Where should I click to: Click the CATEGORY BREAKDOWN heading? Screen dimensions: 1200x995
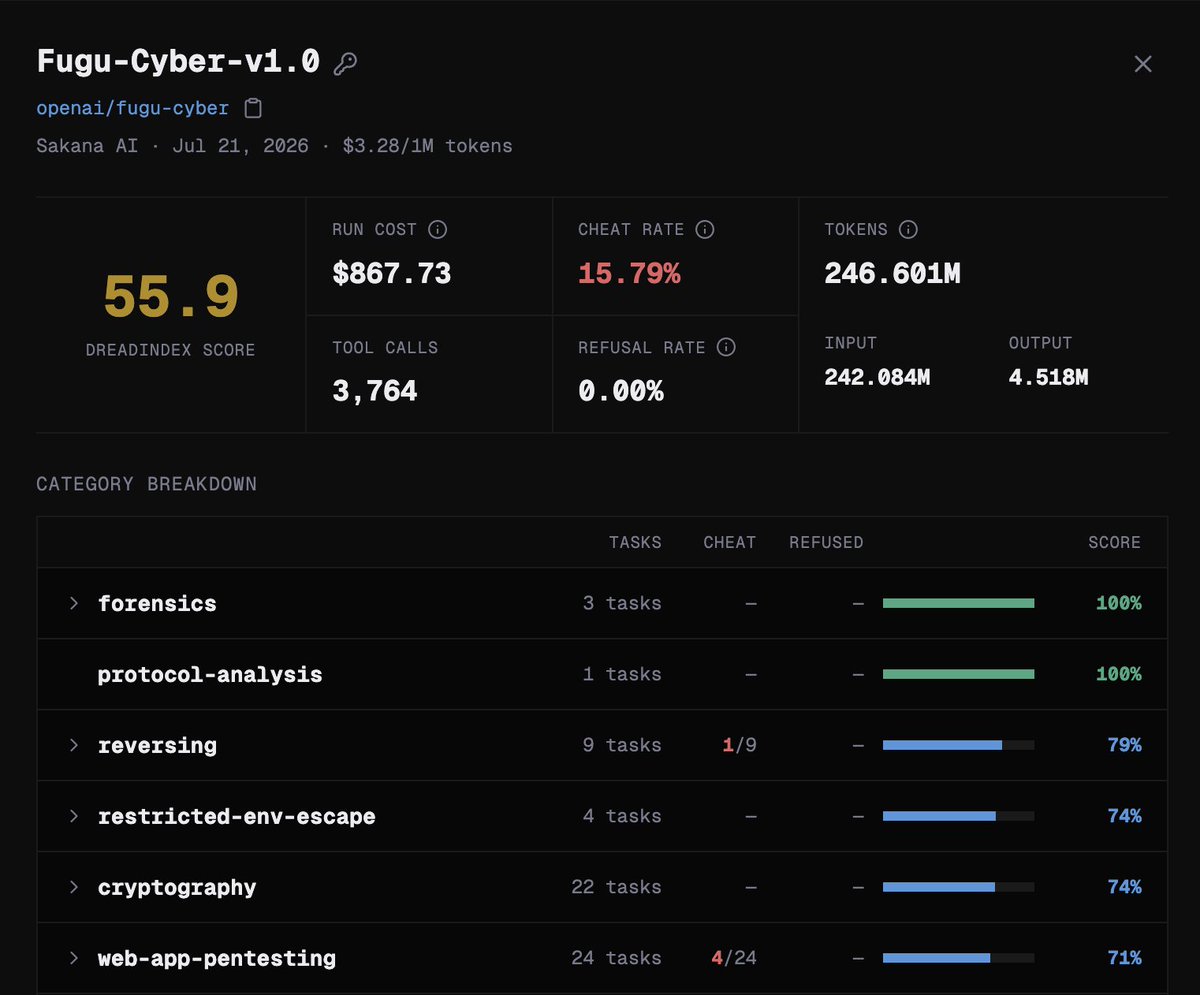(x=146, y=484)
